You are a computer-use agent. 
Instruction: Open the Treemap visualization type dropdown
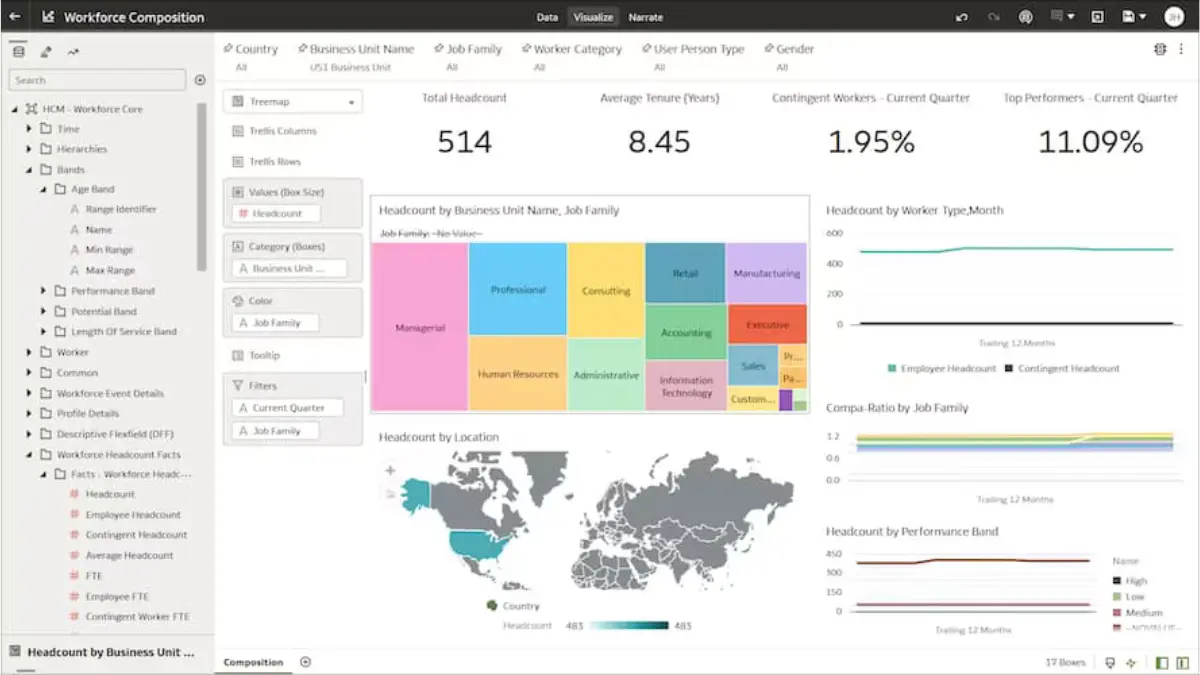[x=292, y=100]
